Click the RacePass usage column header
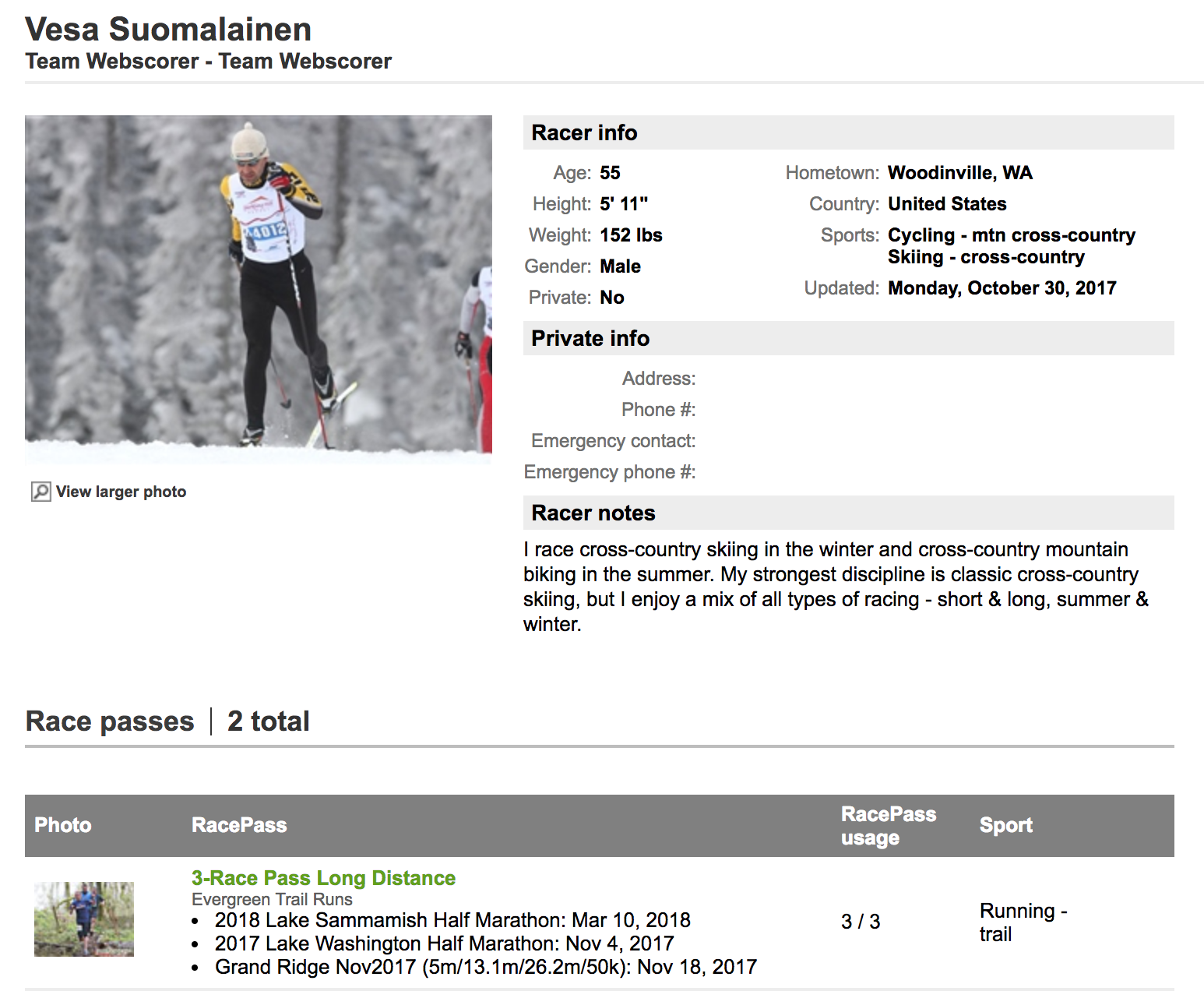 pyautogui.click(x=888, y=826)
